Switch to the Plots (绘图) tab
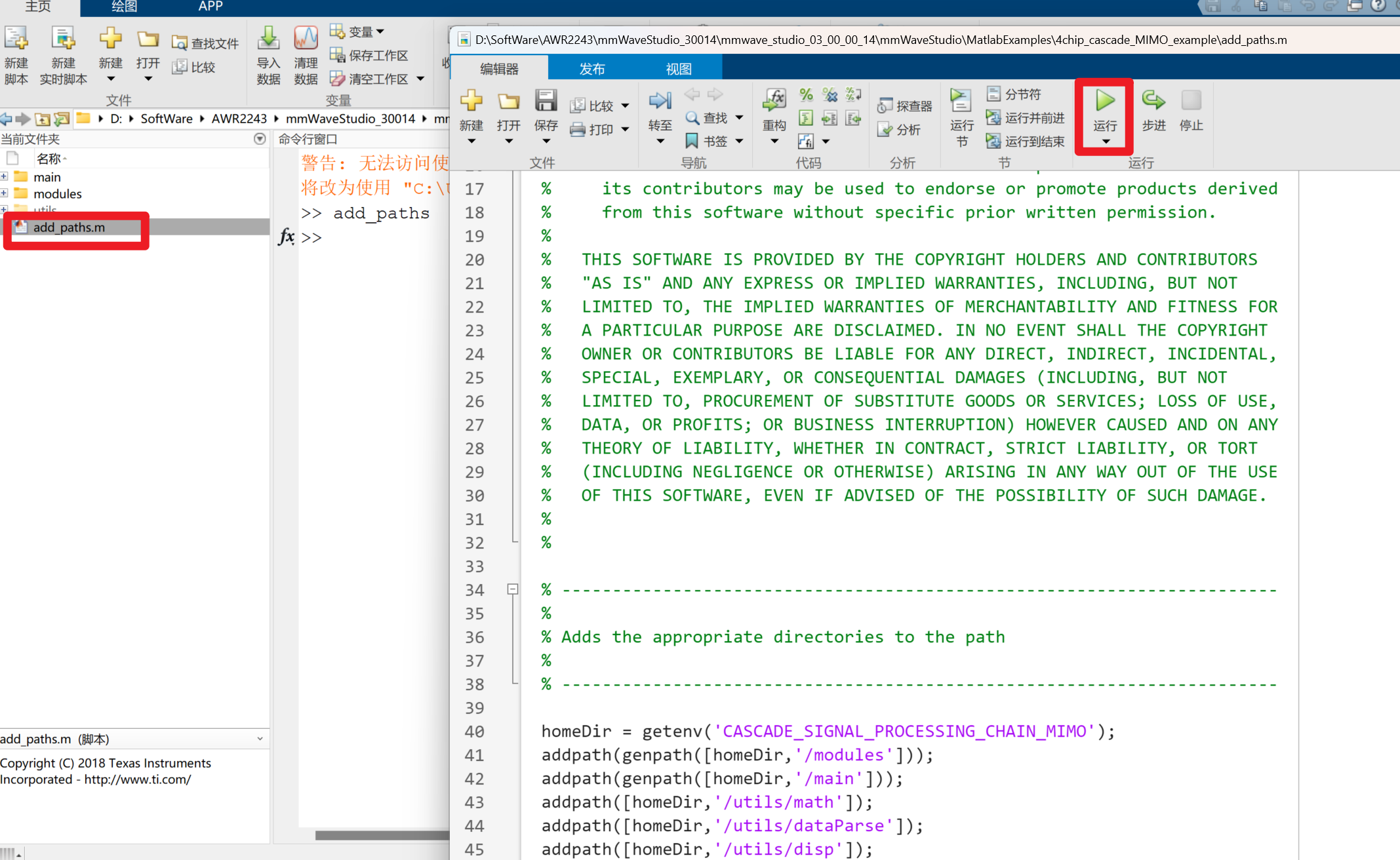The height and width of the screenshot is (860, 1400). (124, 7)
